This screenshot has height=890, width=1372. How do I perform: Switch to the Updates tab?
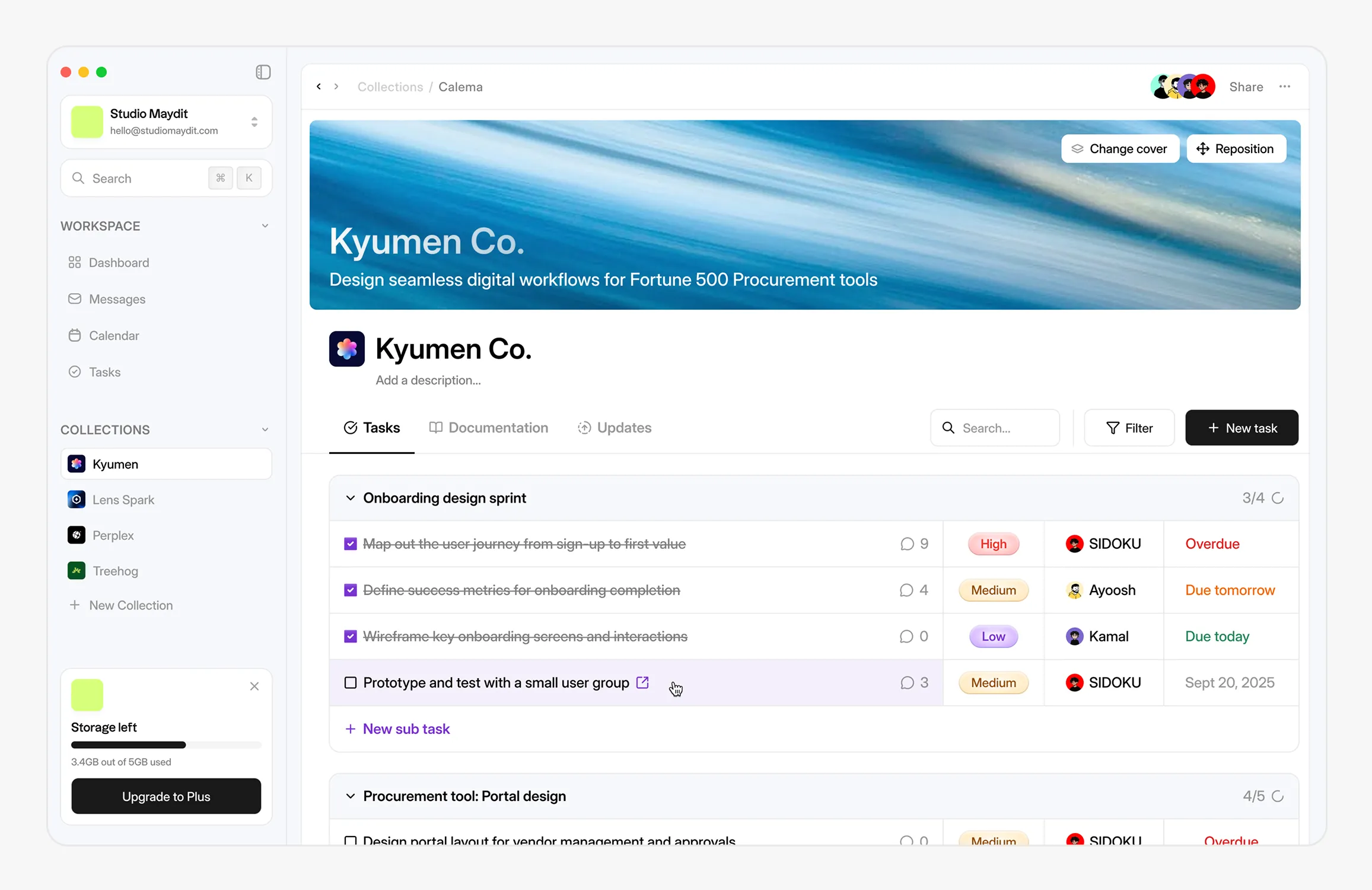coord(615,428)
